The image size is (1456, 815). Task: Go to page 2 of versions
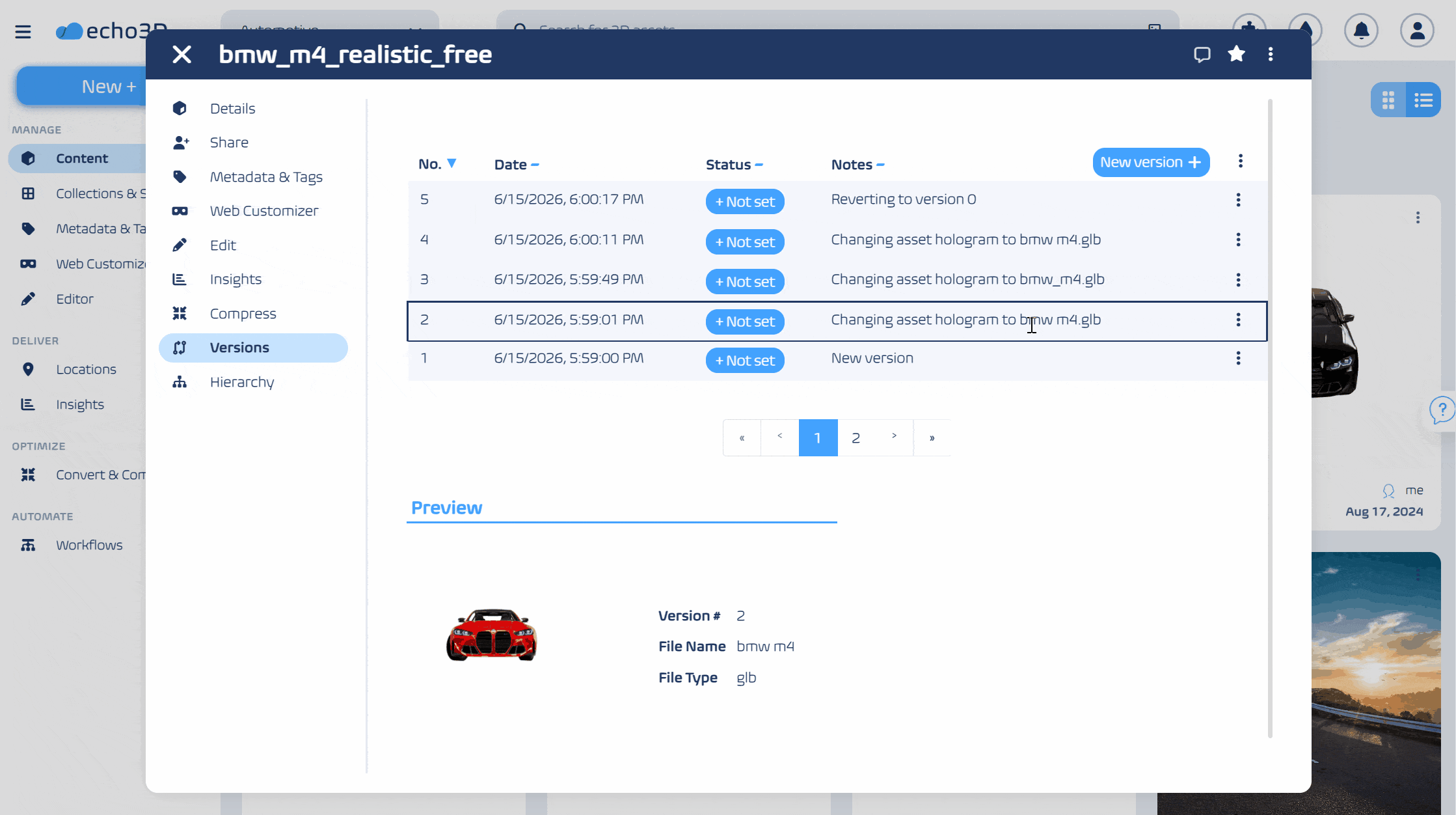tap(856, 438)
